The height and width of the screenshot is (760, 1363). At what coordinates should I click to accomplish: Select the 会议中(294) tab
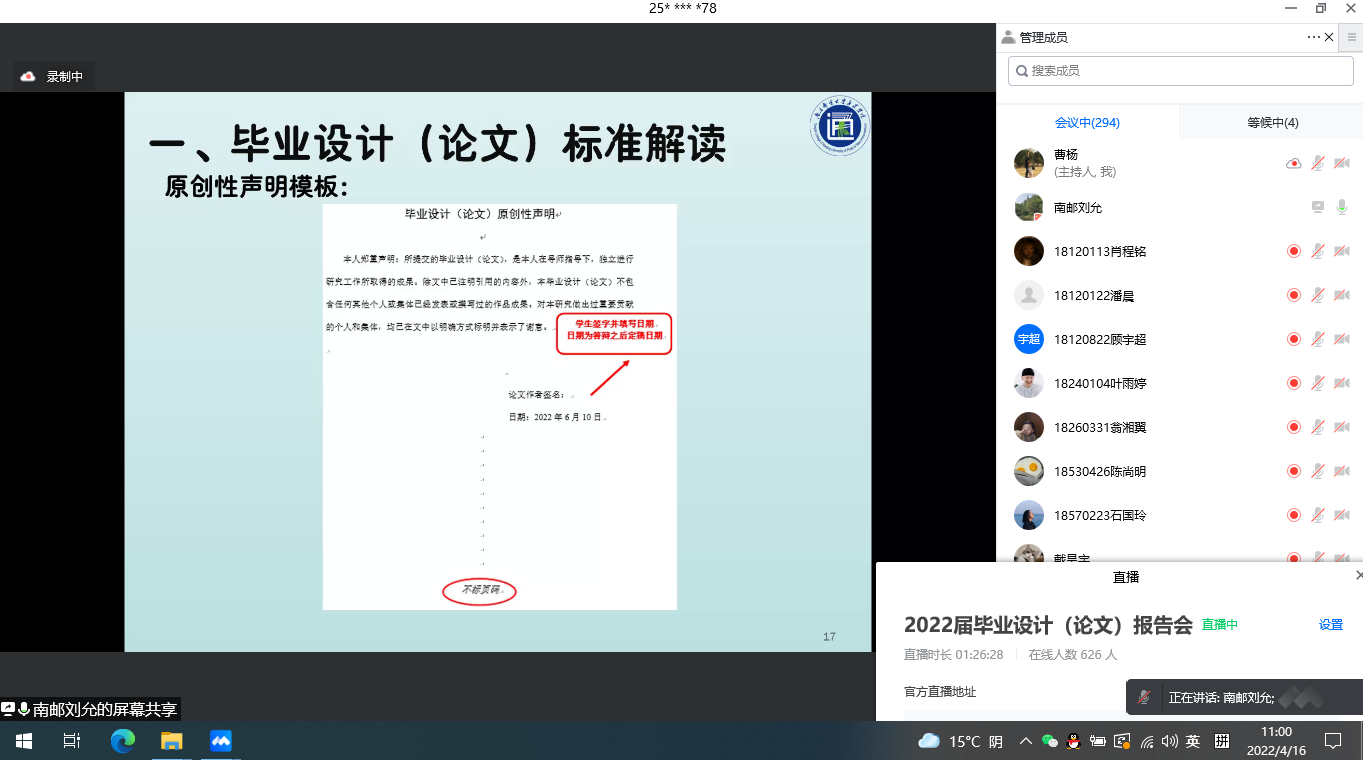pos(1087,122)
